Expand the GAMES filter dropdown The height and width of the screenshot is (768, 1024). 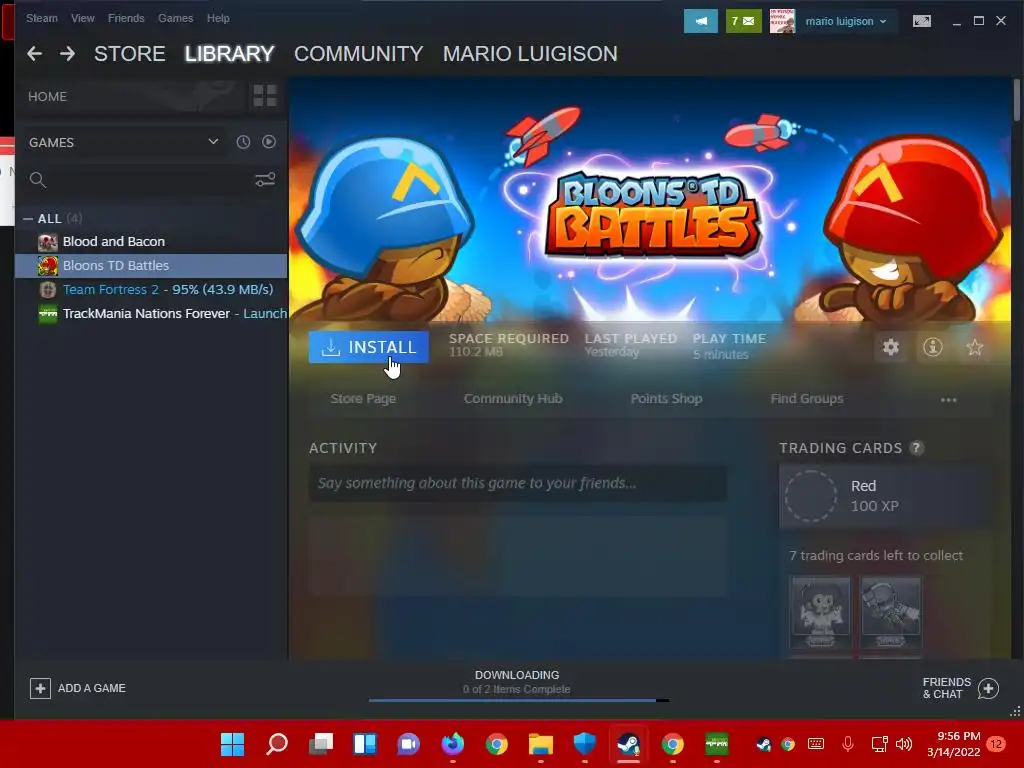(213, 141)
